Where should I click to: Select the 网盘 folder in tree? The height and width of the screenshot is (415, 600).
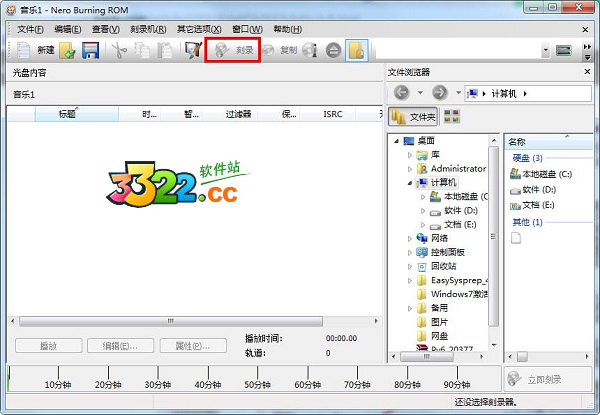[439, 336]
